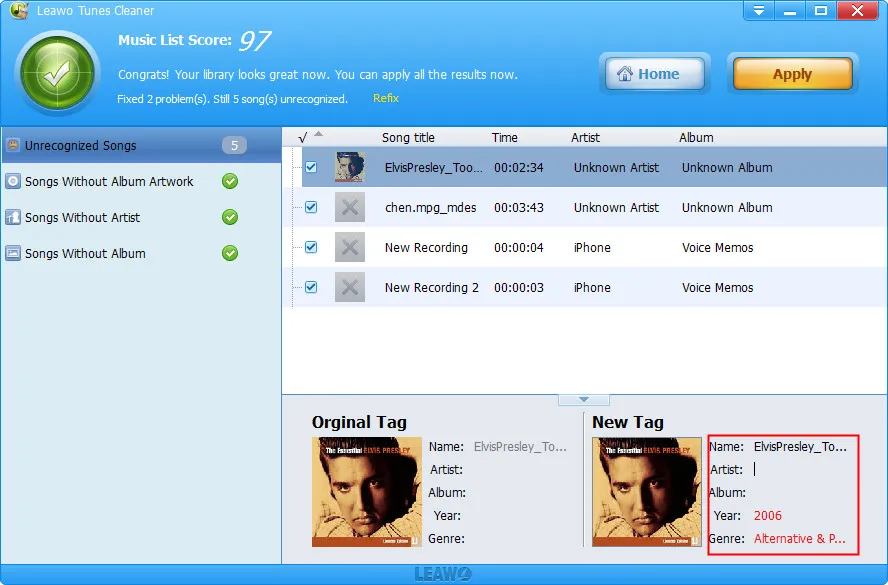Click the missing artwork icon for New Recording 2
888x585 pixels.
(x=349, y=287)
